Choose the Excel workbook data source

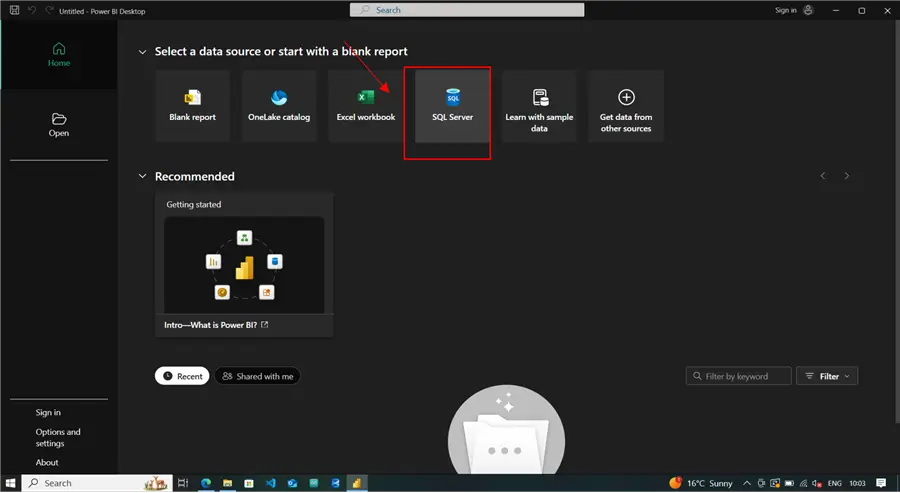coord(366,106)
